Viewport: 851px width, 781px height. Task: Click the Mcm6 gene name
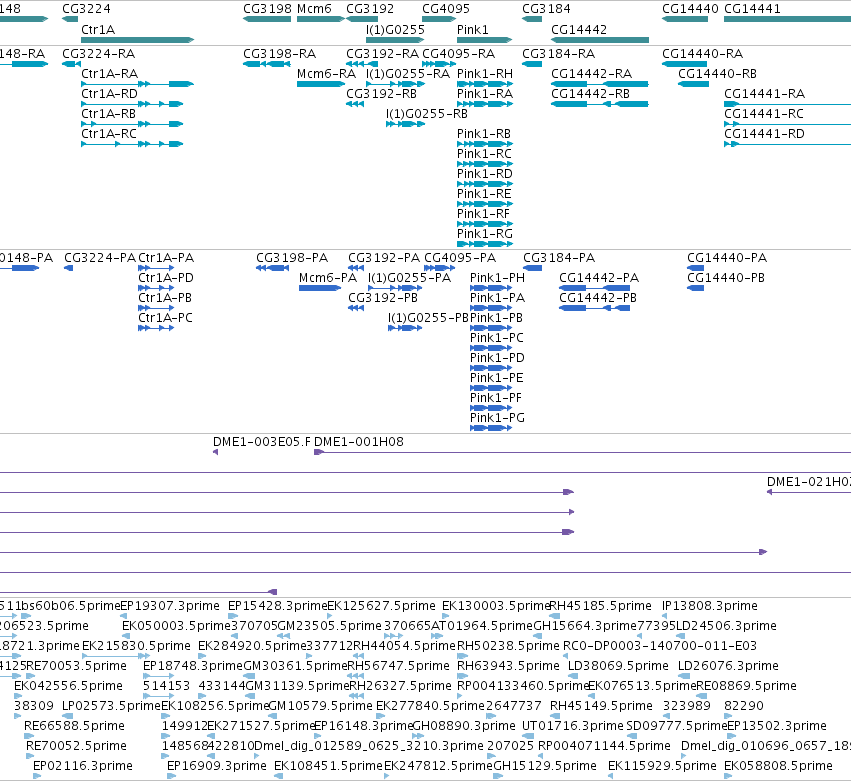click(314, 9)
